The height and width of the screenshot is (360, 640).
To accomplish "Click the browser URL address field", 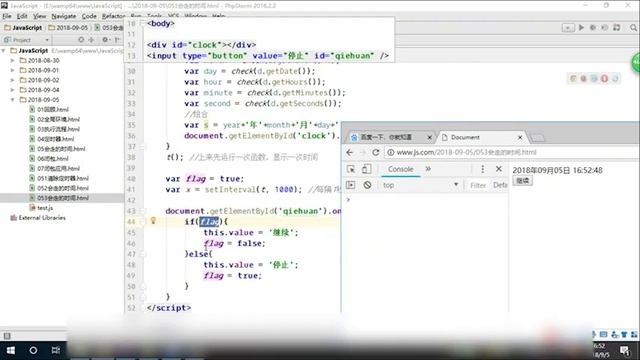I will (512, 152).
